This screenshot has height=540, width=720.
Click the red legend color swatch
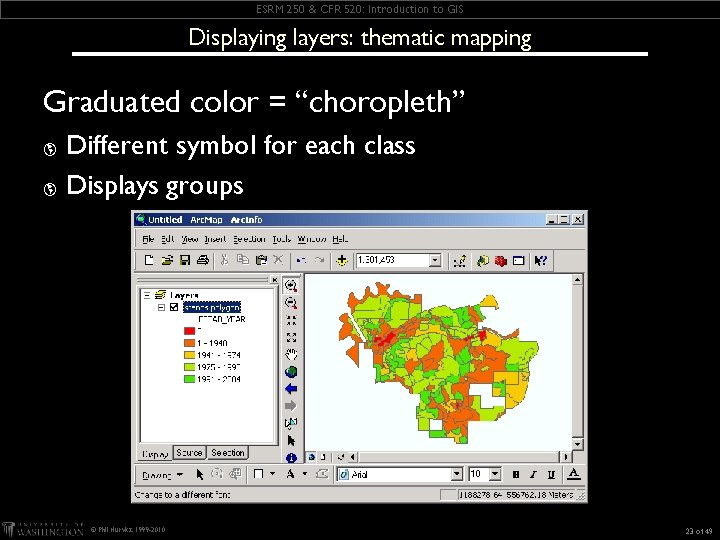pyautogui.click(x=189, y=331)
